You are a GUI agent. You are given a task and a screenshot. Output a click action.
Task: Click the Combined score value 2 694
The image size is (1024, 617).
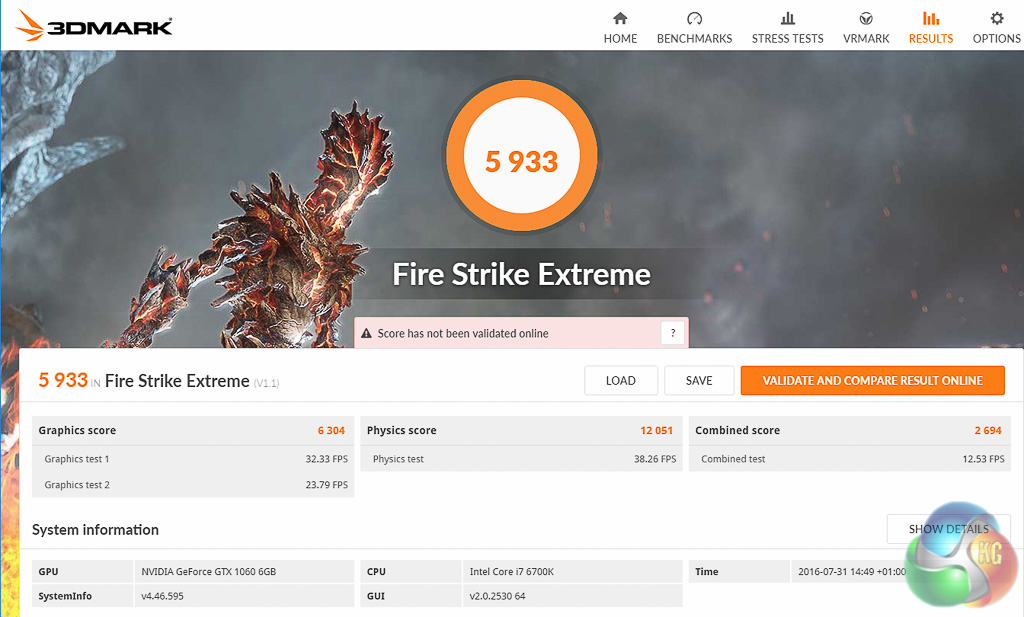988,430
